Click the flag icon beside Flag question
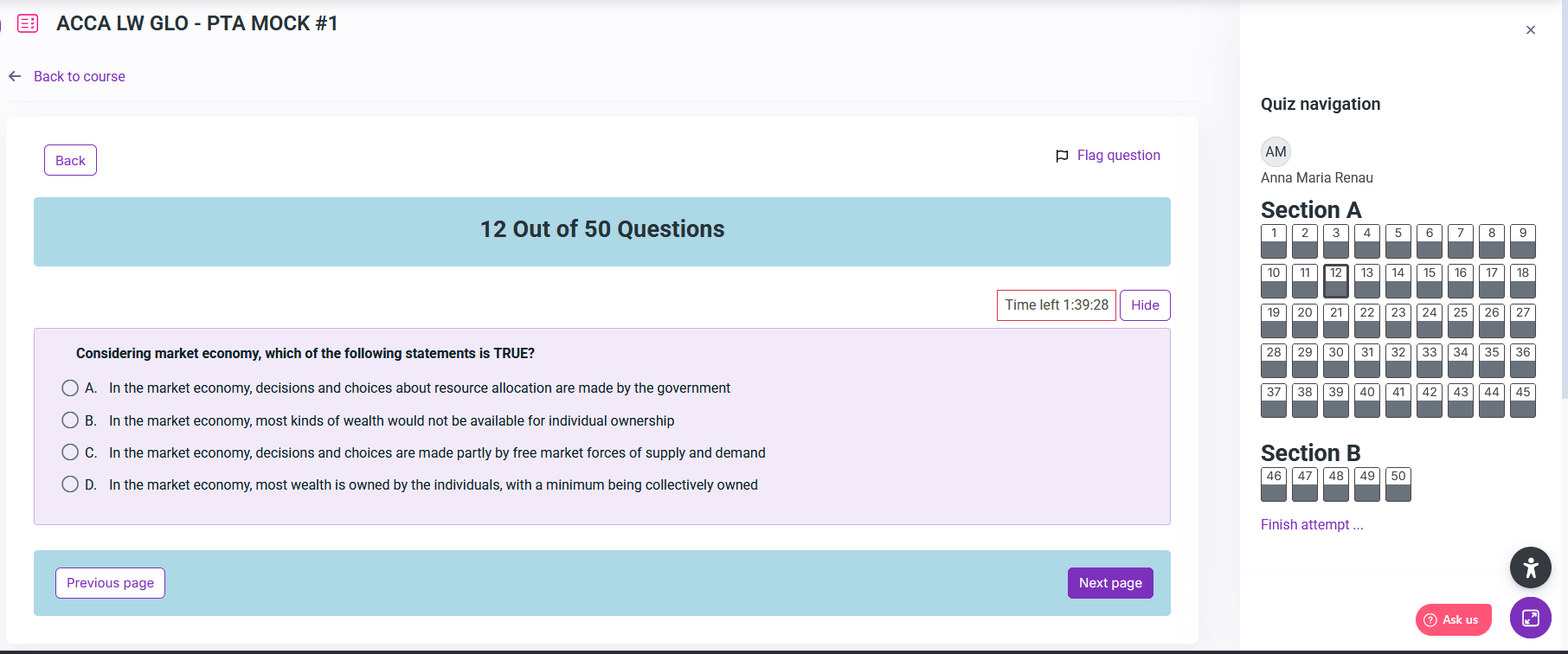Image resolution: width=1568 pixels, height=654 pixels. click(1062, 156)
